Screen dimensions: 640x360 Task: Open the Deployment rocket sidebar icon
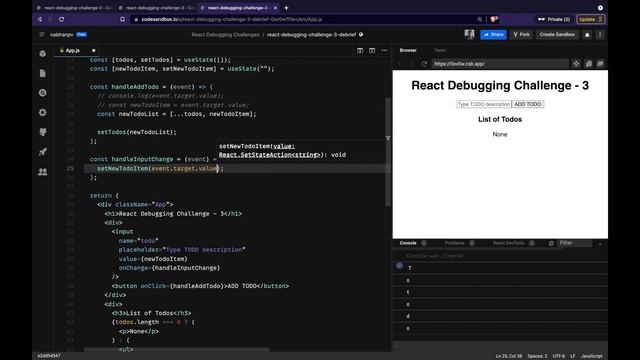pos(43,152)
